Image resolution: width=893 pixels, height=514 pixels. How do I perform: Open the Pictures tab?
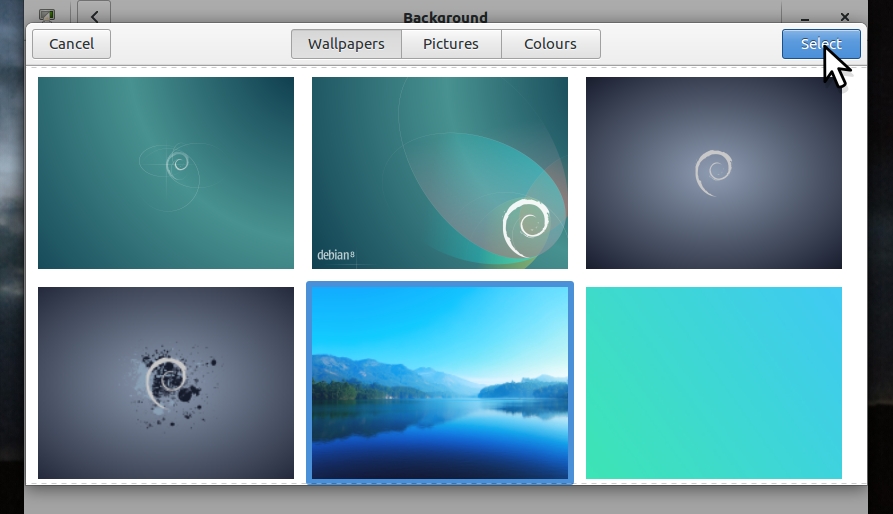(x=450, y=44)
